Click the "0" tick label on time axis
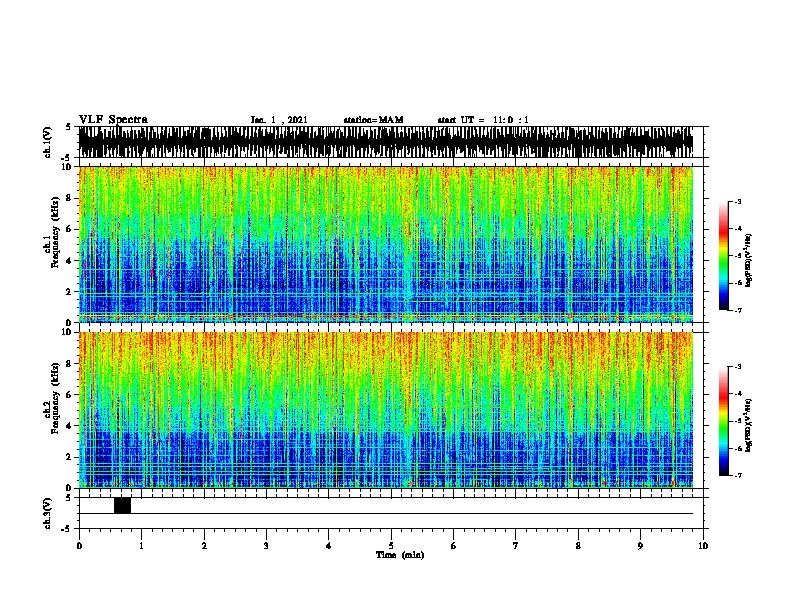The image size is (792, 612). tap(79, 546)
